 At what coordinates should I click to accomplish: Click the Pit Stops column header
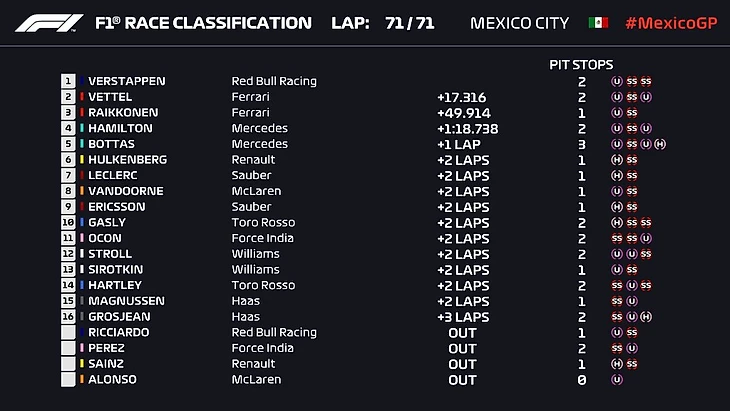pyautogui.click(x=581, y=65)
